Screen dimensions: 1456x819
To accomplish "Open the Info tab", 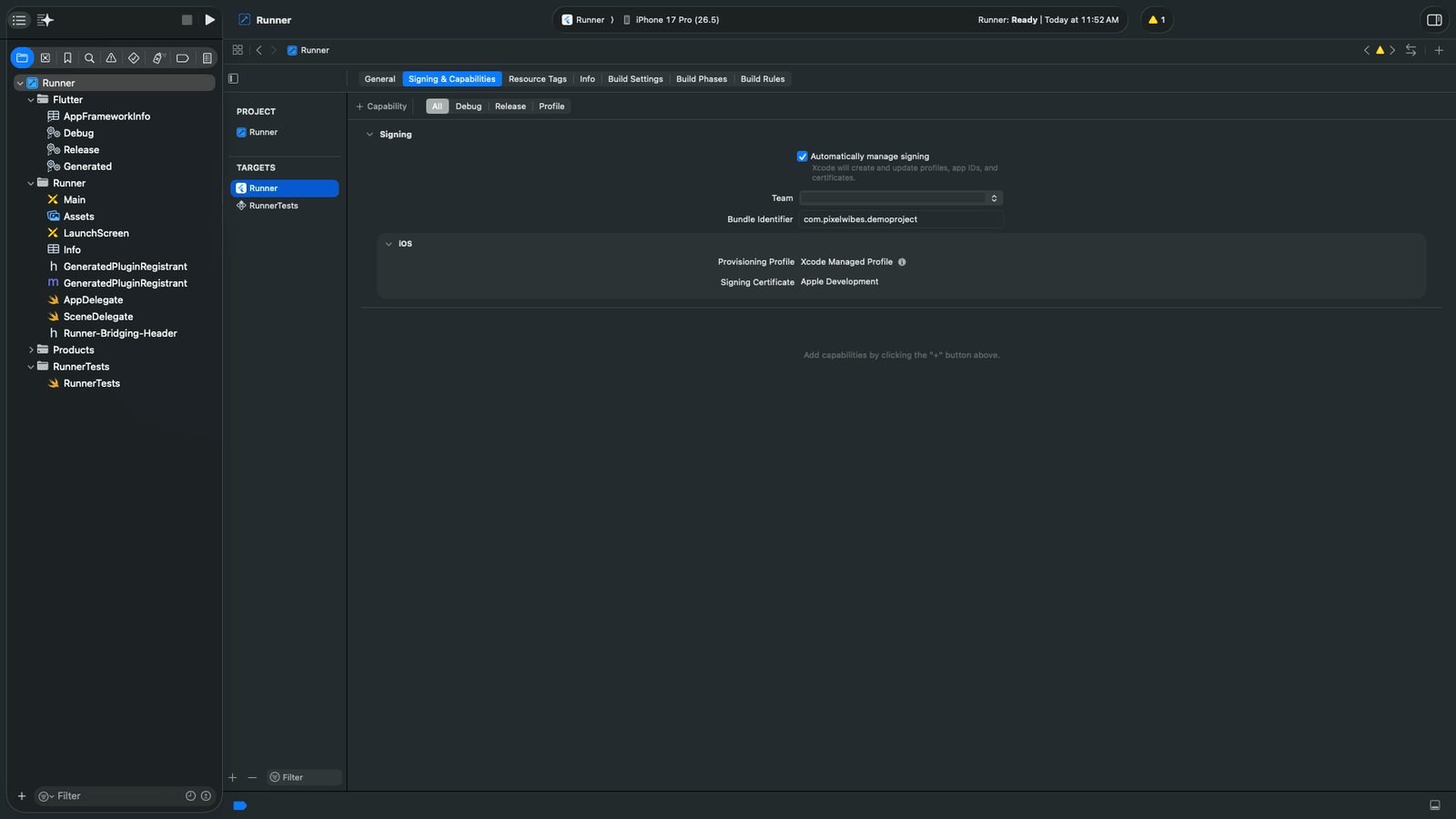I will 588,79.
